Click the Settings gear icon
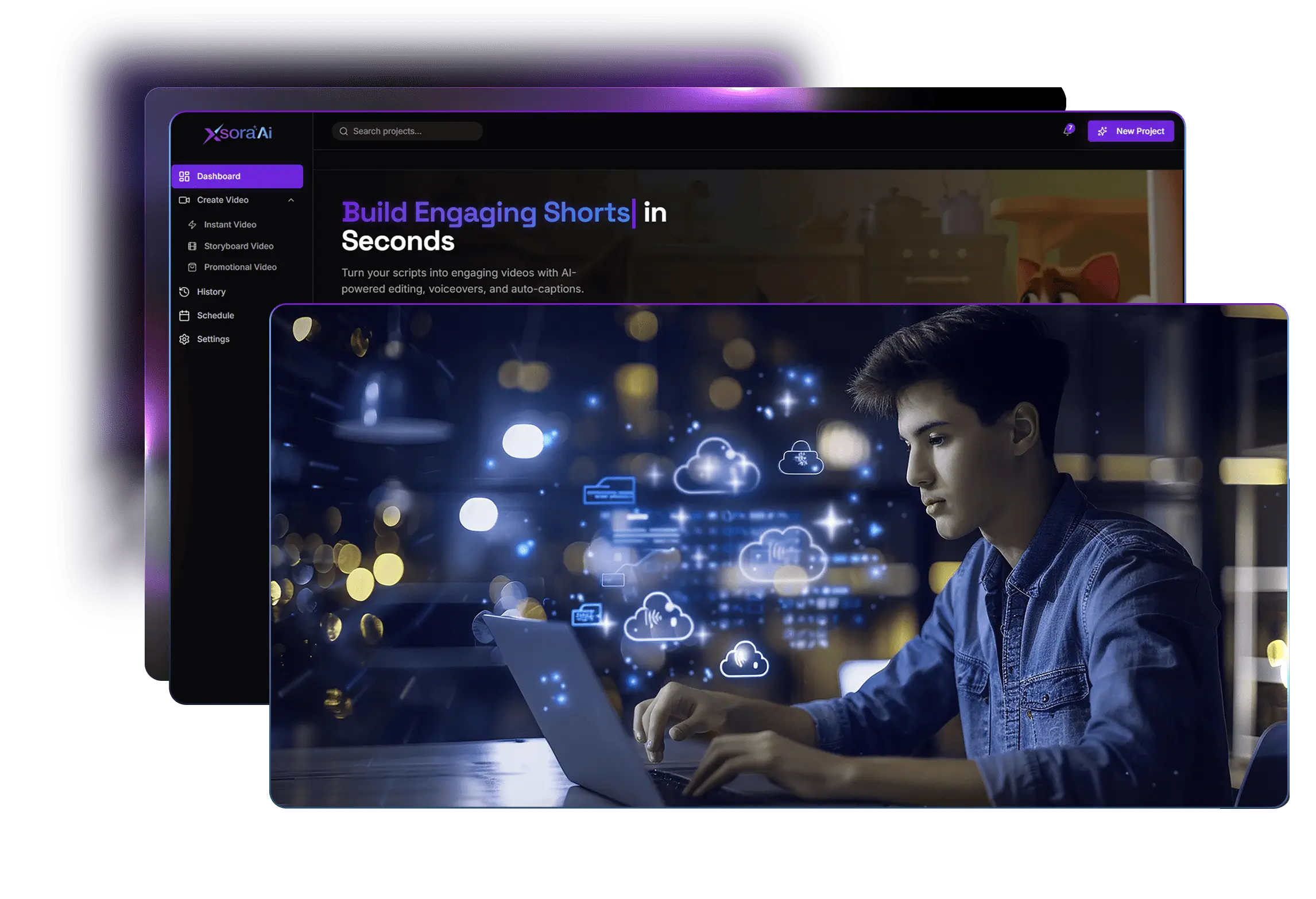 [184, 339]
